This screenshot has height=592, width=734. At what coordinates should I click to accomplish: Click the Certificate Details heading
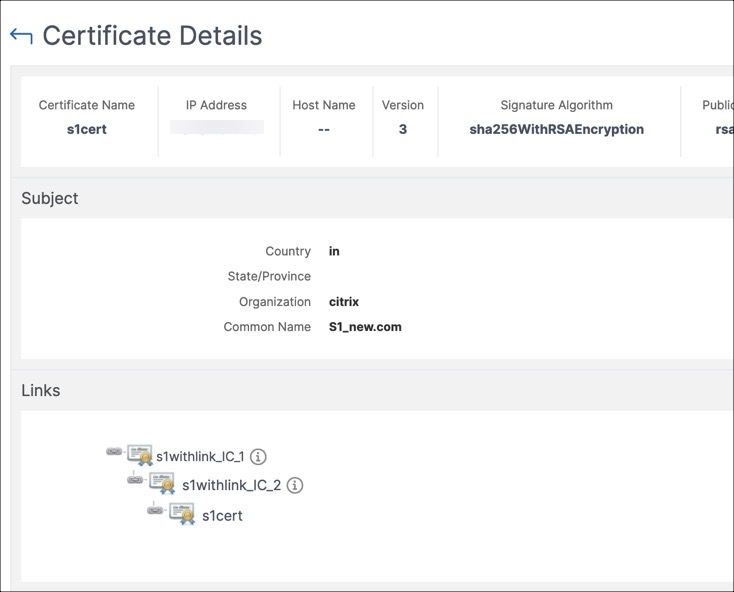coord(152,36)
